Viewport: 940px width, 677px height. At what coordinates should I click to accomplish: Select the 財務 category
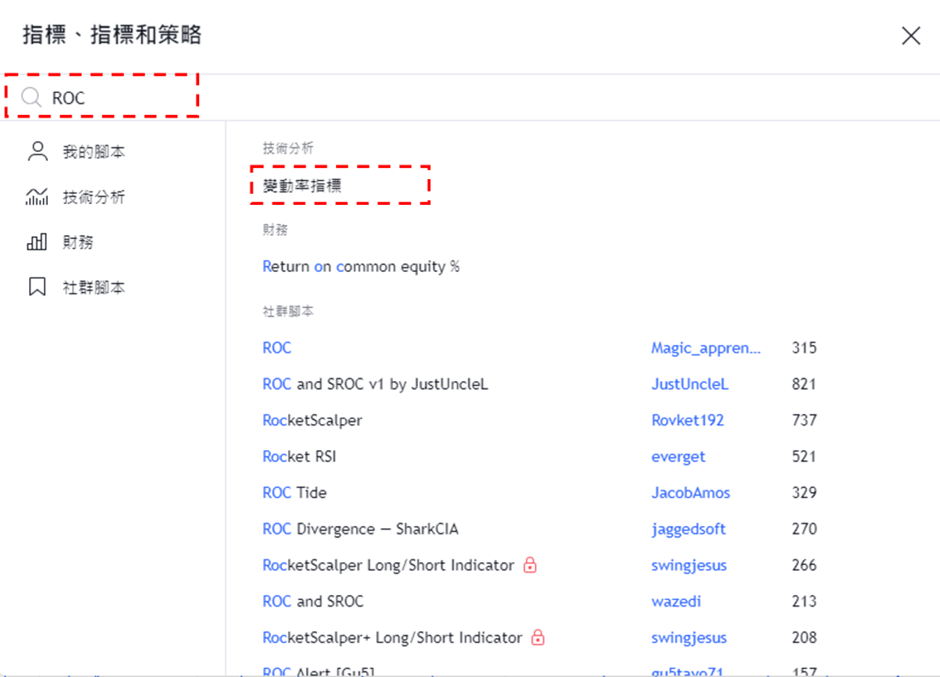pos(78,242)
